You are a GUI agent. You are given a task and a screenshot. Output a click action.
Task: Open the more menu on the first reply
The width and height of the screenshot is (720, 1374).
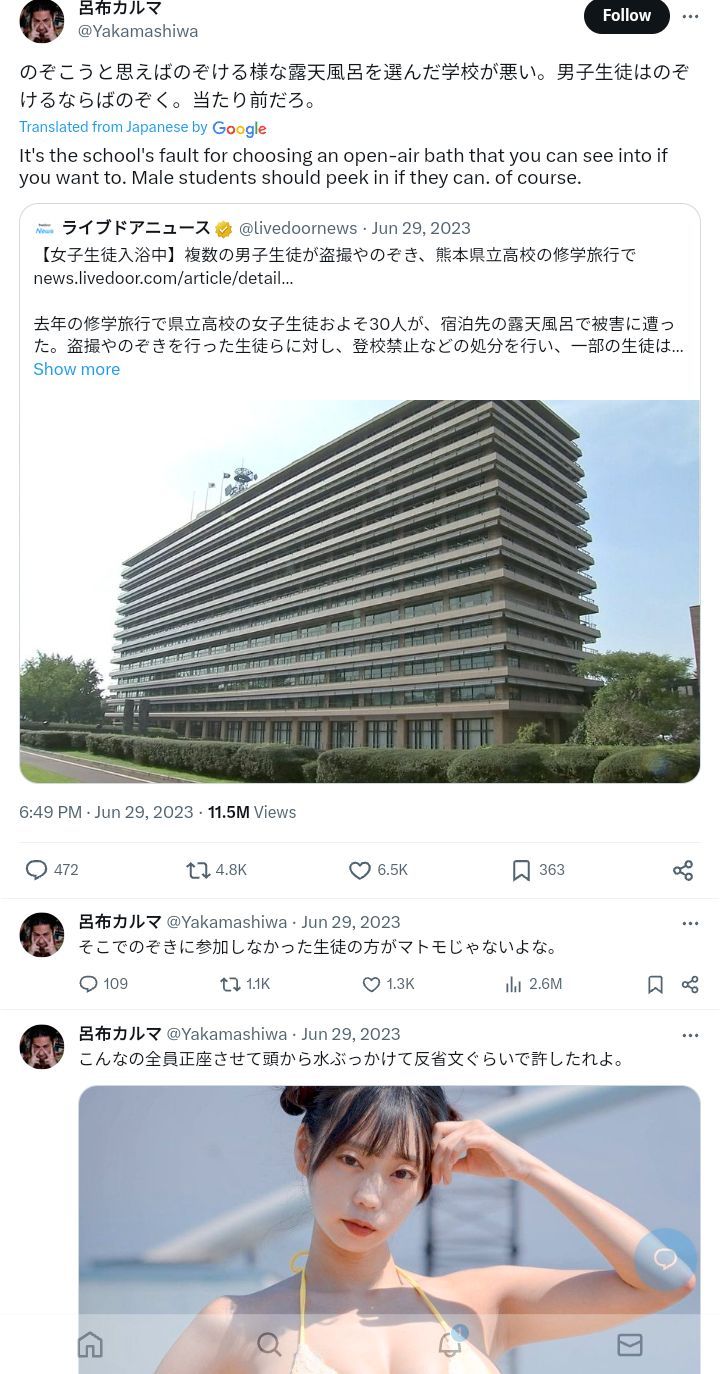pyautogui.click(x=690, y=923)
